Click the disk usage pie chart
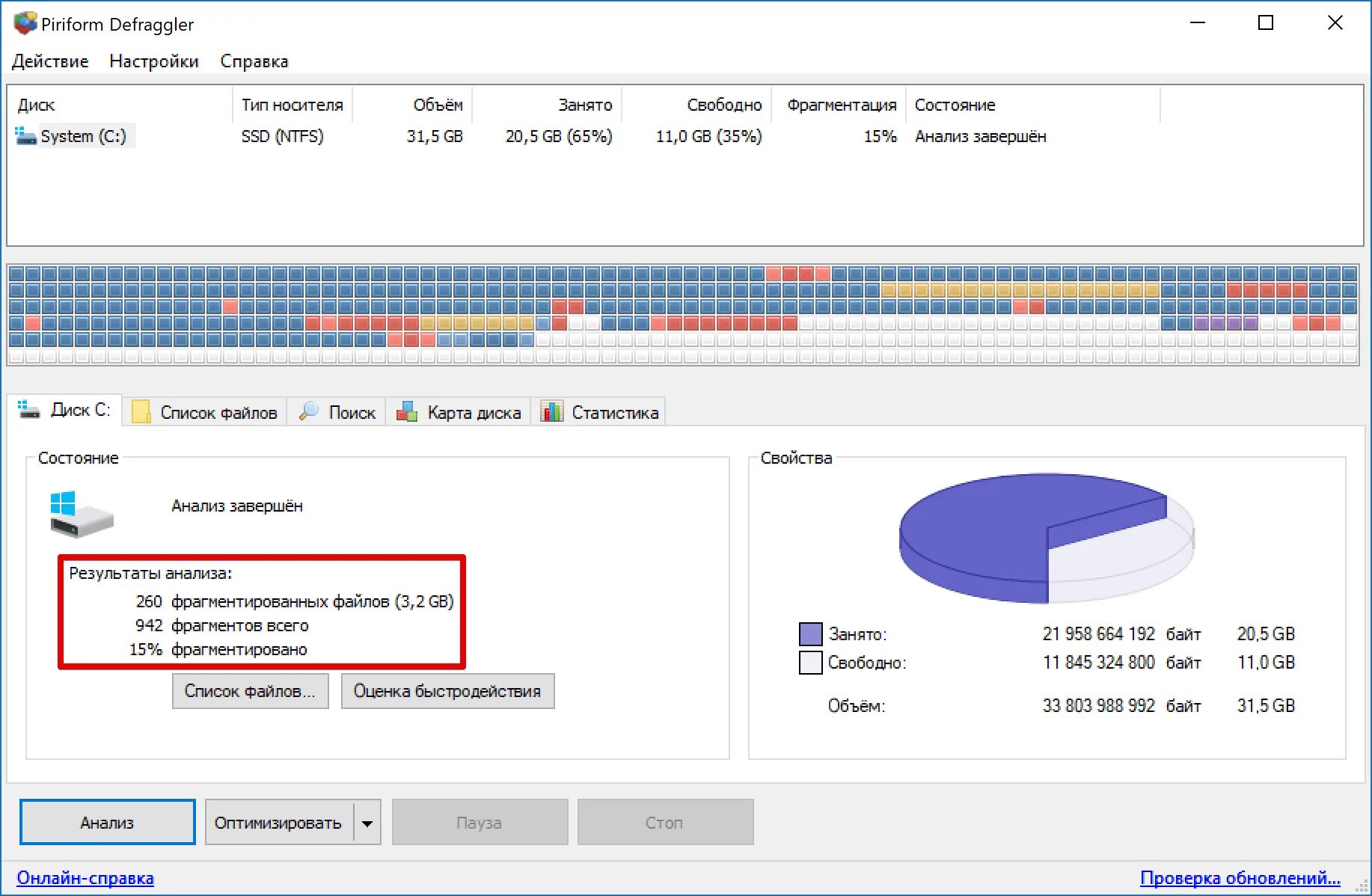This screenshot has height=896, width=1372. click(1047, 537)
